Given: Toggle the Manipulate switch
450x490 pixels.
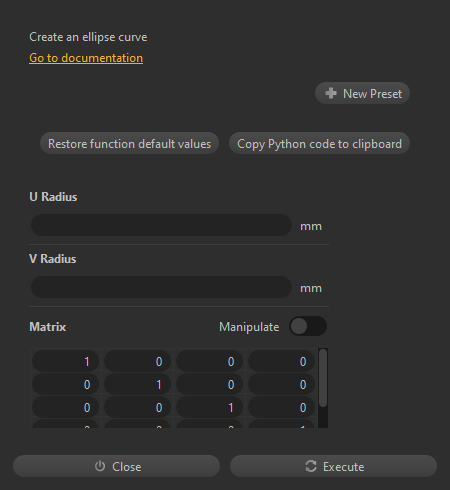Looking at the screenshot, I should [x=308, y=326].
